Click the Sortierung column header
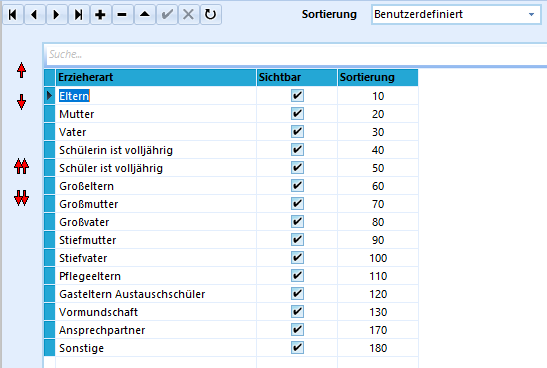The width and height of the screenshot is (547, 368). tap(377, 77)
